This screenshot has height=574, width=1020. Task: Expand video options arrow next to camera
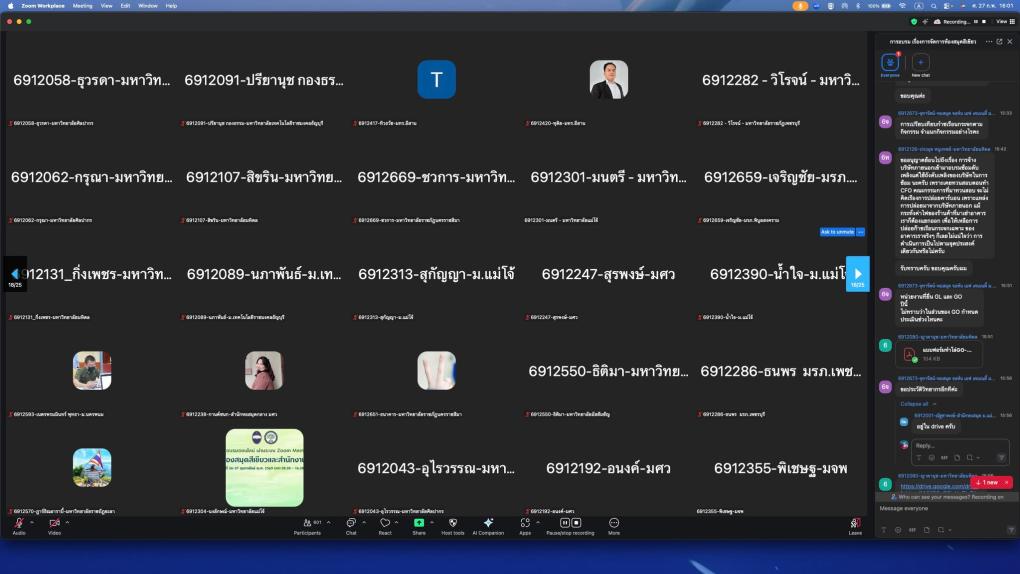click(x=68, y=521)
